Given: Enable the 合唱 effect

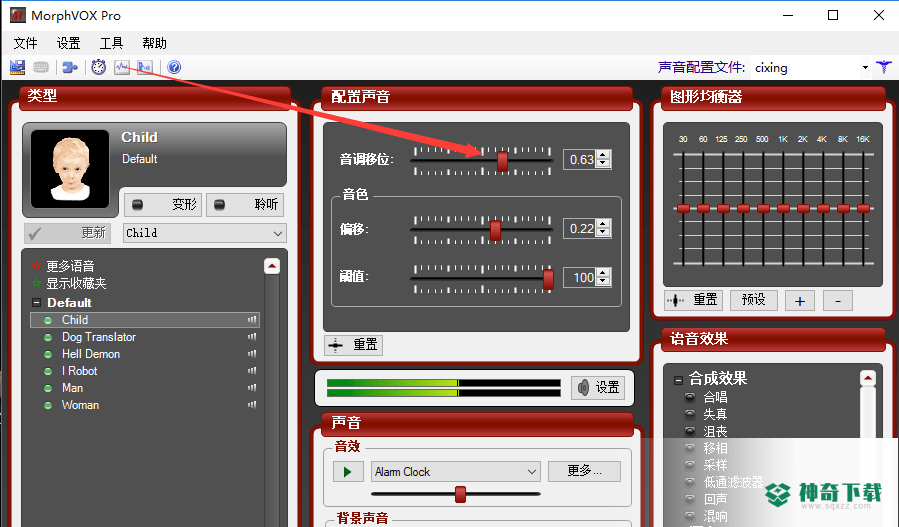Looking at the screenshot, I should click(690, 397).
